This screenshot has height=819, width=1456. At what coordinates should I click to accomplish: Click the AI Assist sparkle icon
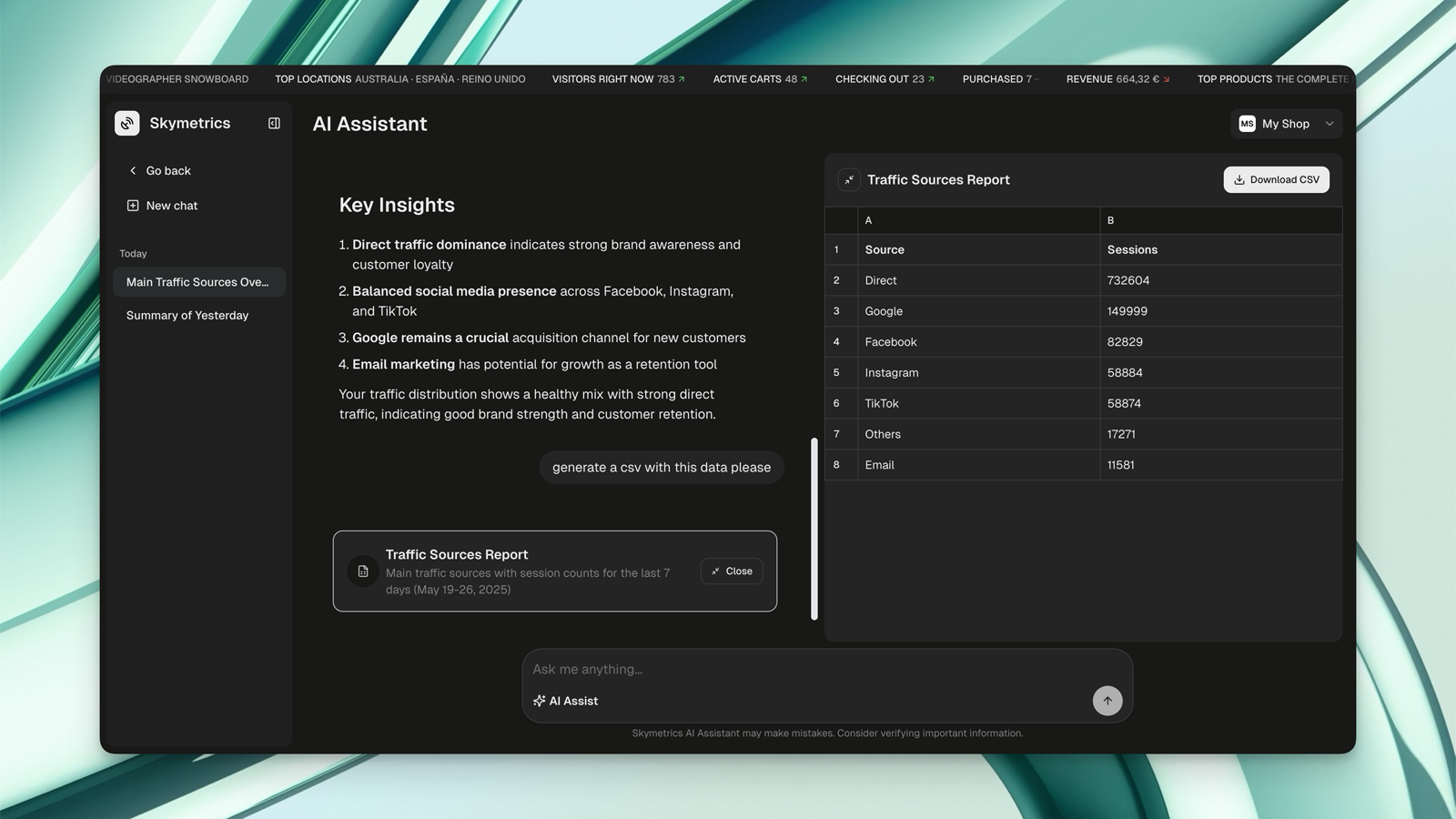[x=540, y=701]
